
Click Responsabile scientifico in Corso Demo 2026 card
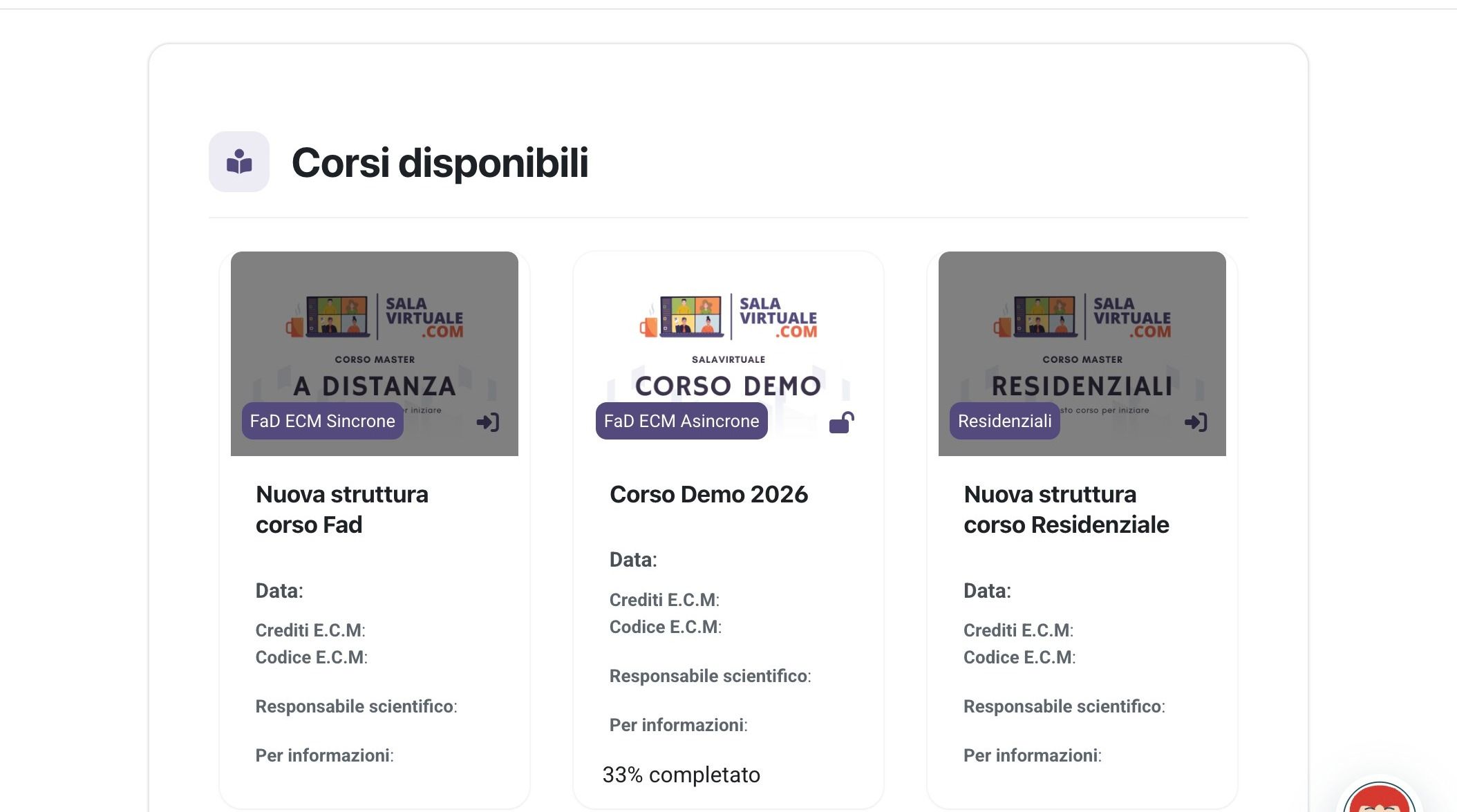pos(711,676)
